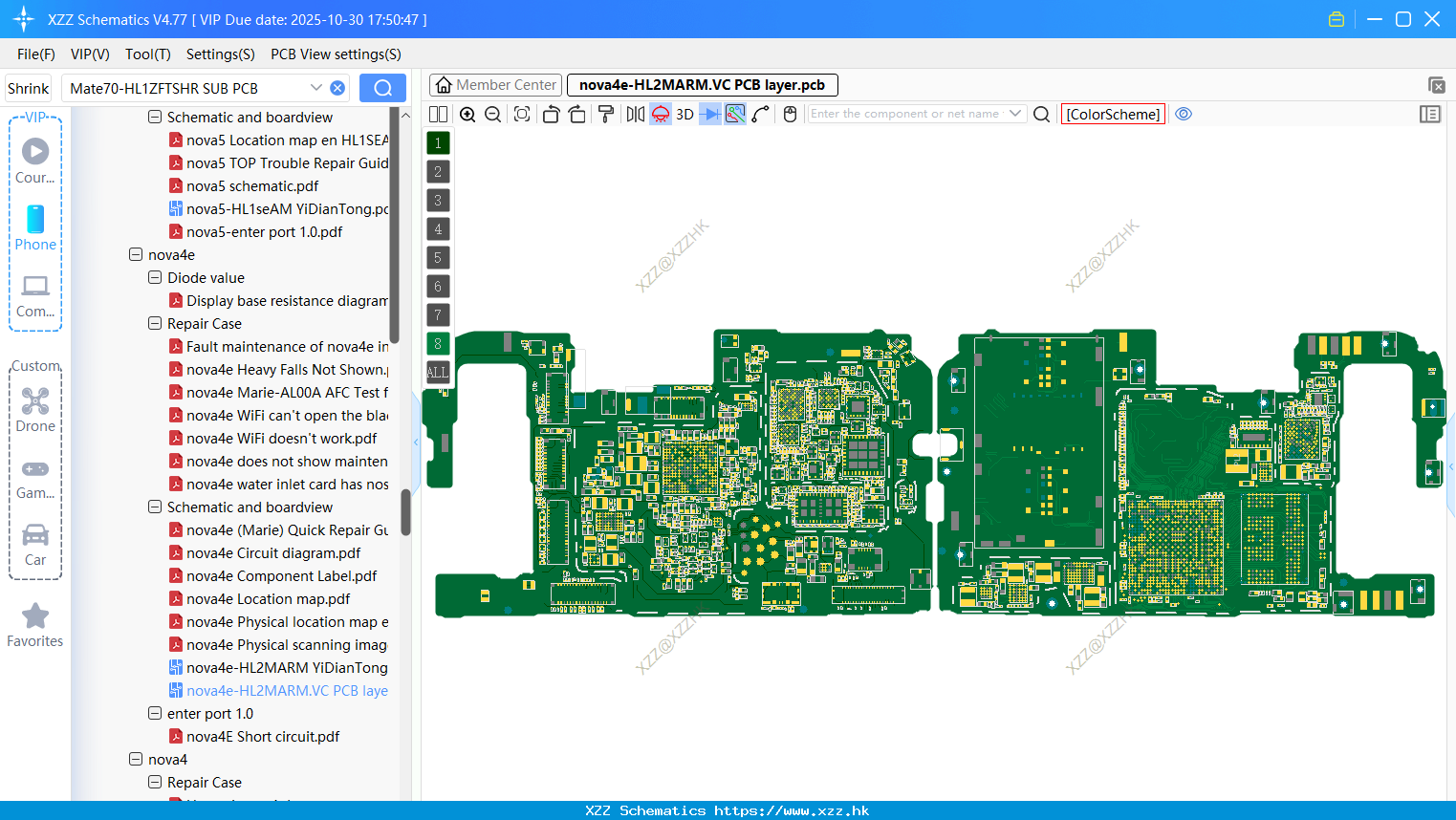Select the nova4e-HL2MARM.VC PCB layer.pcb tab
The image size is (1456, 820).
click(703, 85)
